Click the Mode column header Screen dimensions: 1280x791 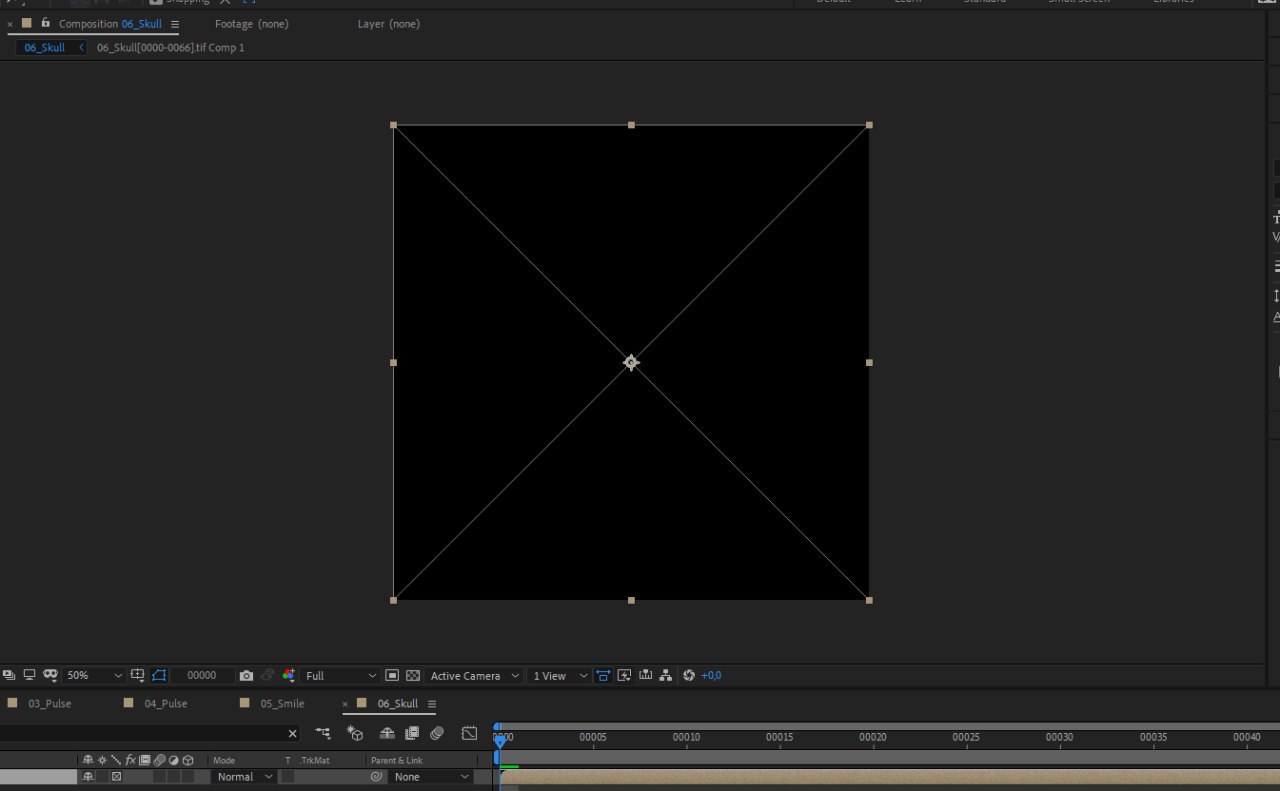coord(224,761)
